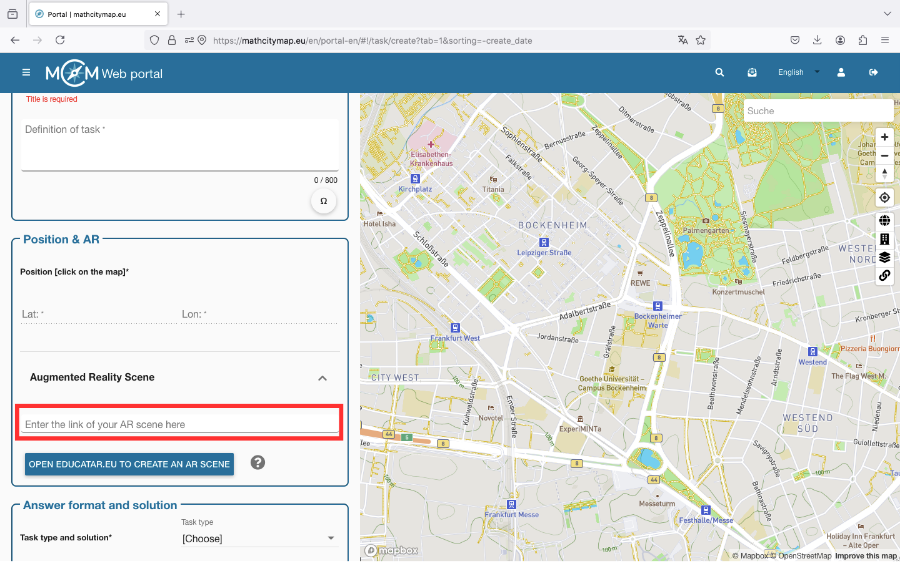Open the Task type dropdown
This screenshot has height=562, width=900.
pyautogui.click(x=258, y=539)
